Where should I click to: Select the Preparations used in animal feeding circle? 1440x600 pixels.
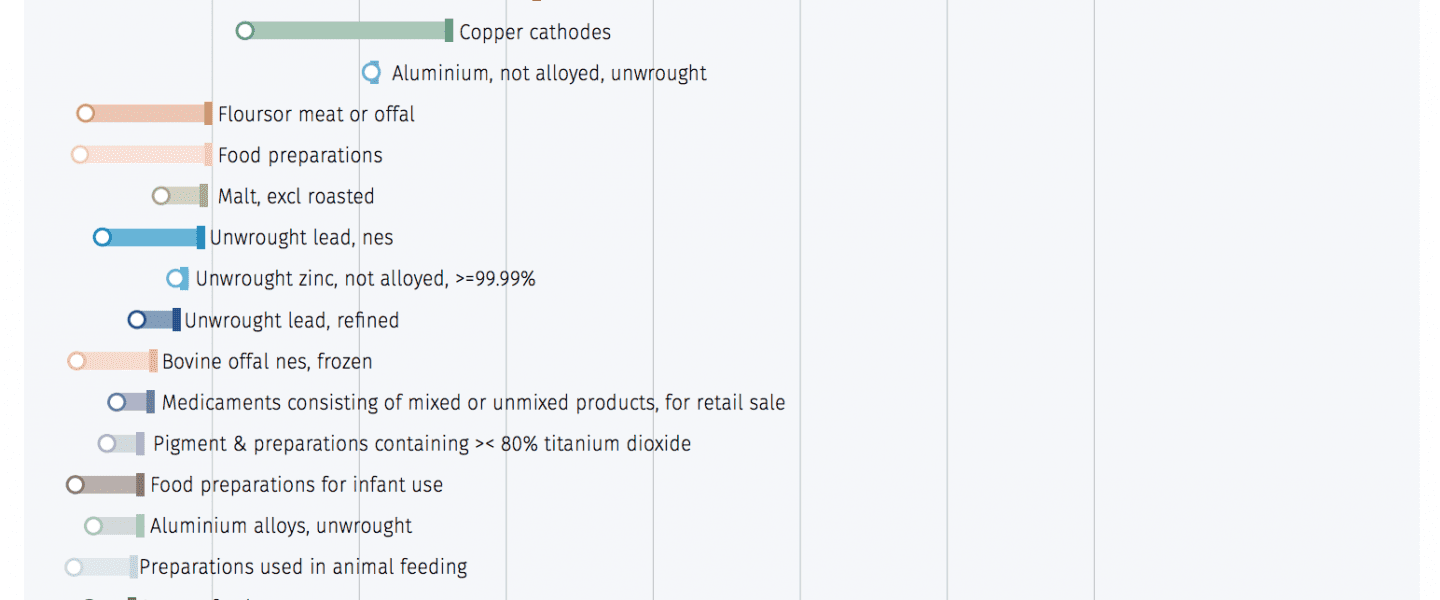pos(73,566)
